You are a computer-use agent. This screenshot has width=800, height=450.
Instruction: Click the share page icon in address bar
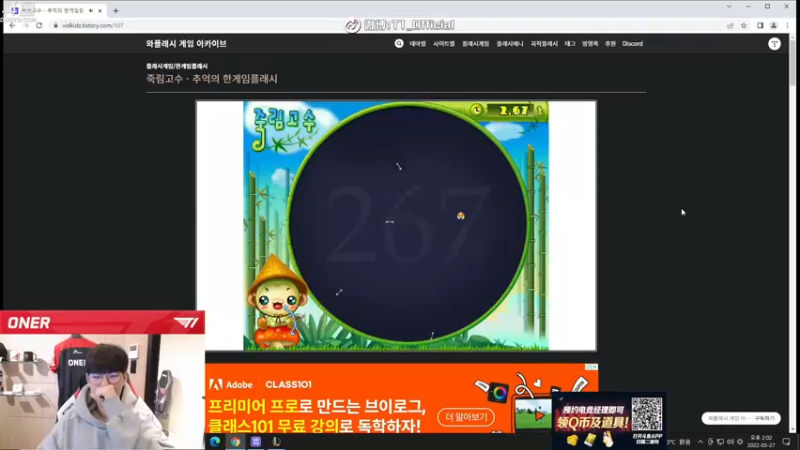pos(730,26)
